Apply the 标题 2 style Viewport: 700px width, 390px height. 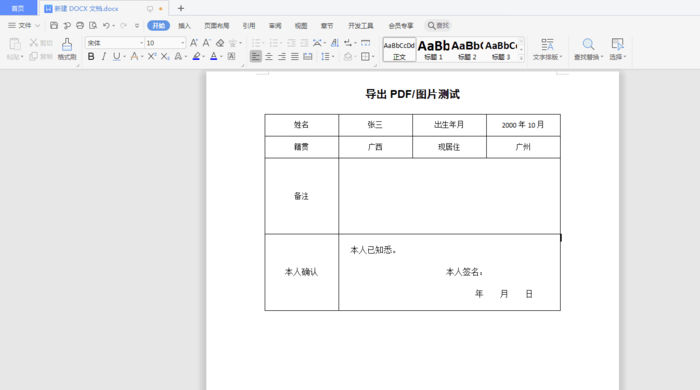pos(467,50)
